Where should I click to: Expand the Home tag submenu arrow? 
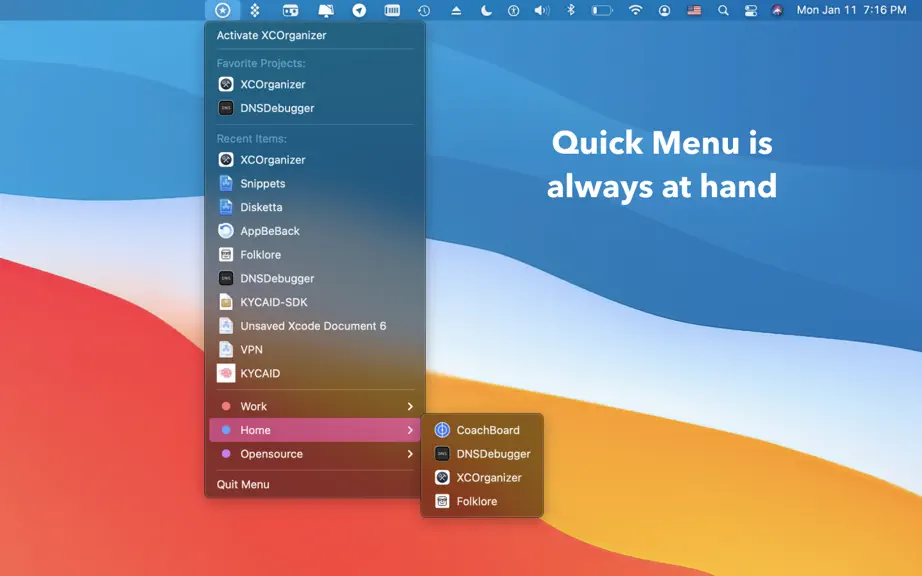410,430
